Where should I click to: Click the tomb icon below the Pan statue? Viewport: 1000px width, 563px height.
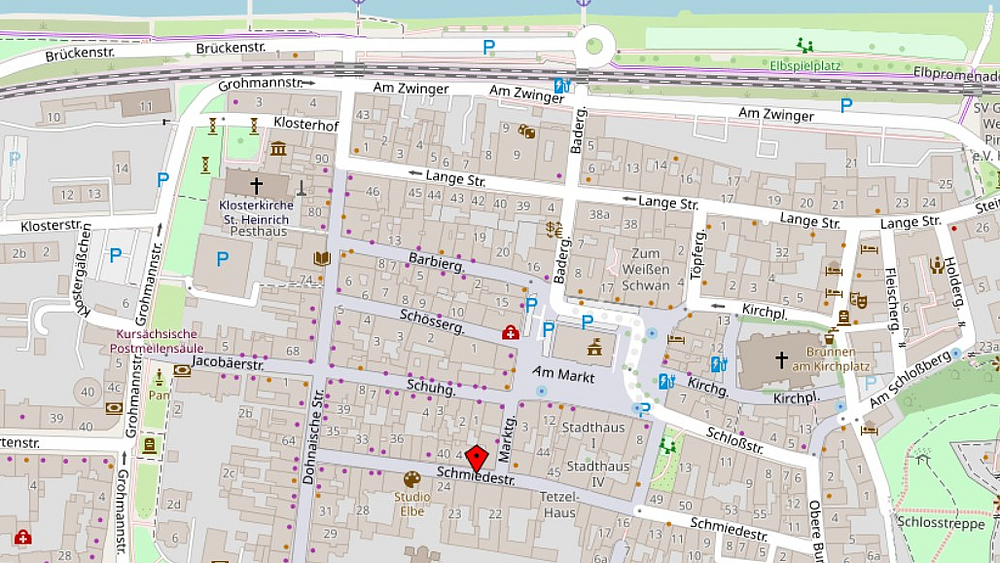coord(149,445)
